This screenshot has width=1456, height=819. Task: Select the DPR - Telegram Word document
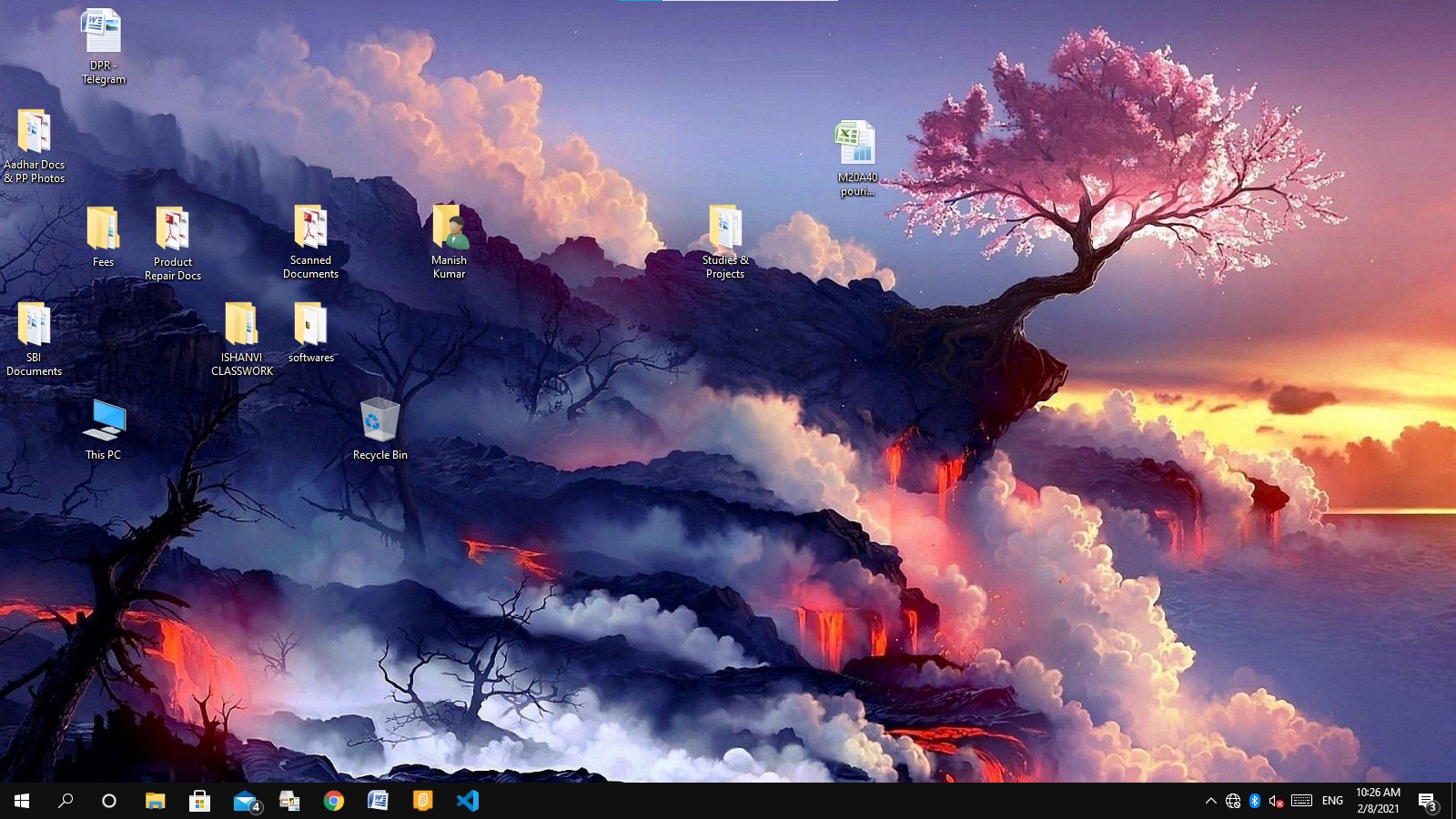coord(103,47)
